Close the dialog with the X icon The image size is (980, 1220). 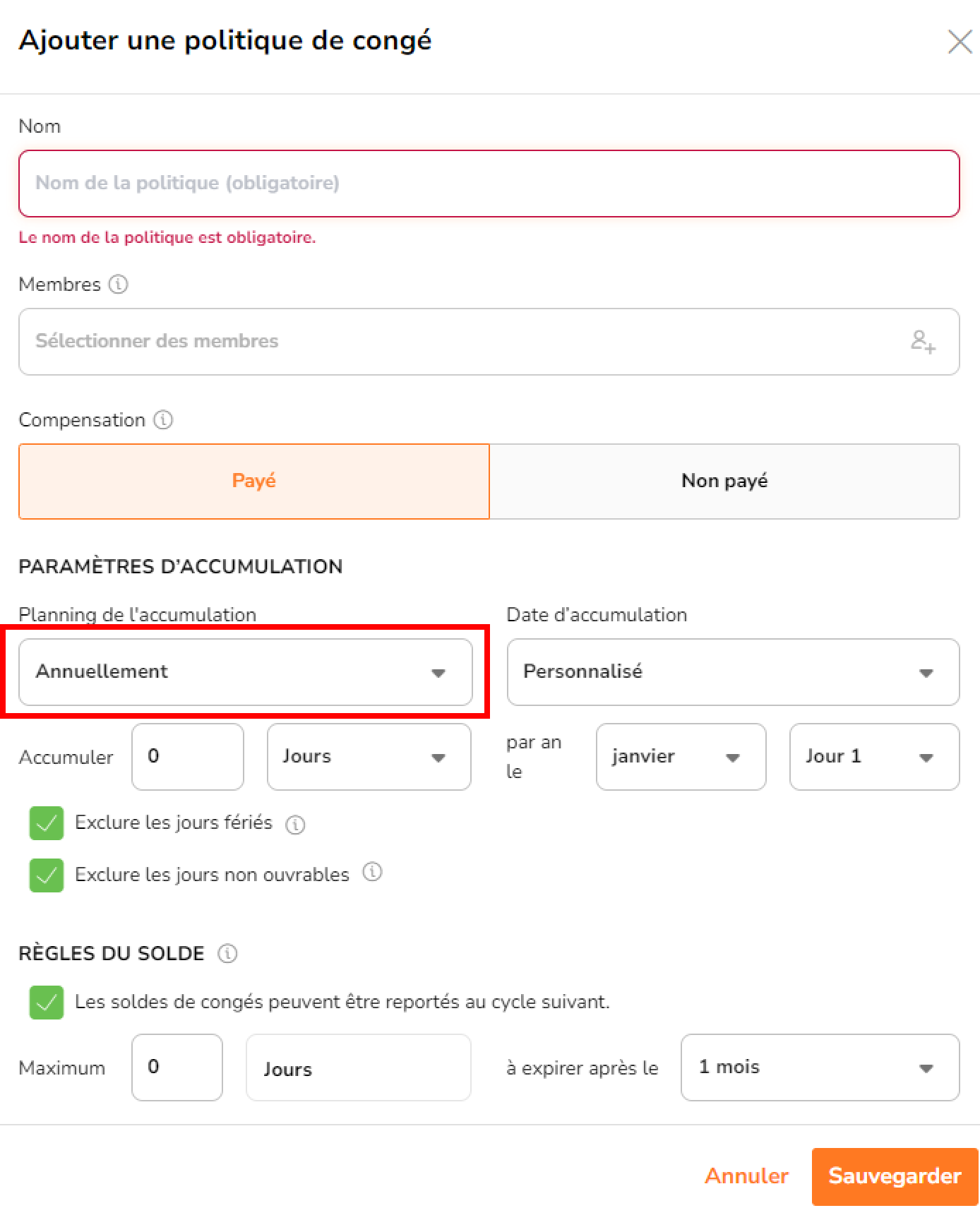(x=960, y=42)
